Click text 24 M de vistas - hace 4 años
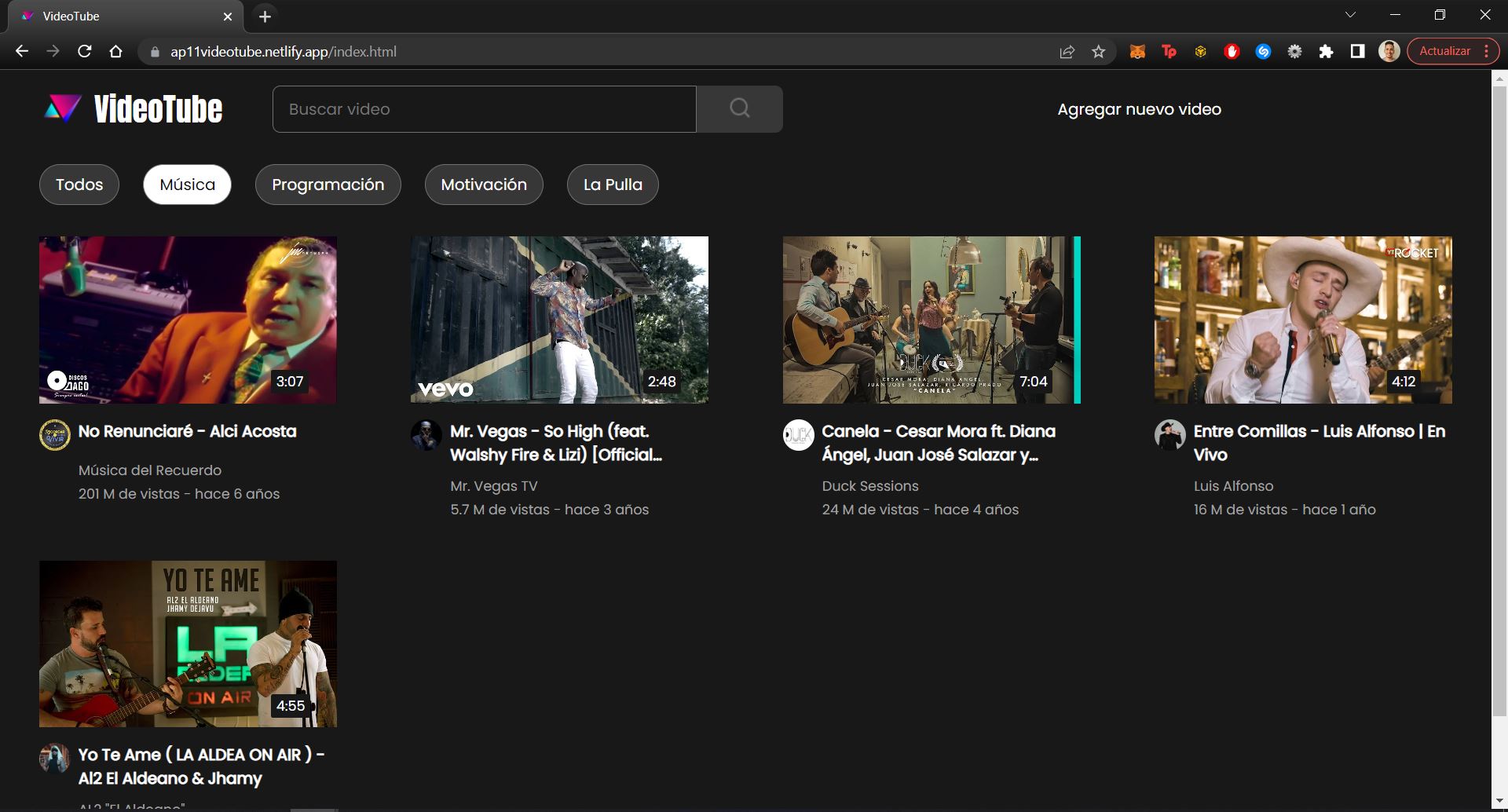The image size is (1508, 812). (921, 510)
